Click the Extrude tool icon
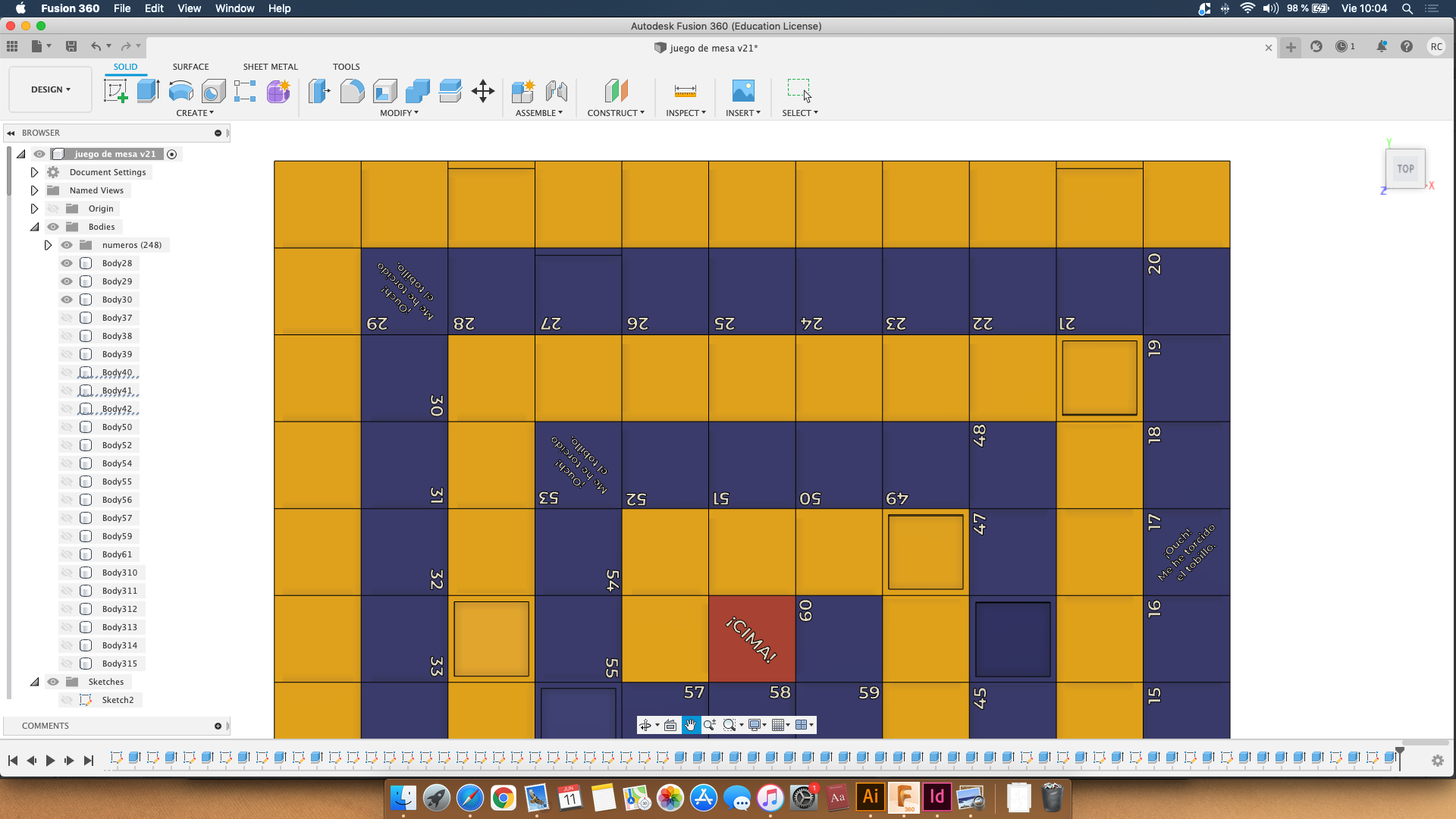The height and width of the screenshot is (819, 1456). [148, 90]
